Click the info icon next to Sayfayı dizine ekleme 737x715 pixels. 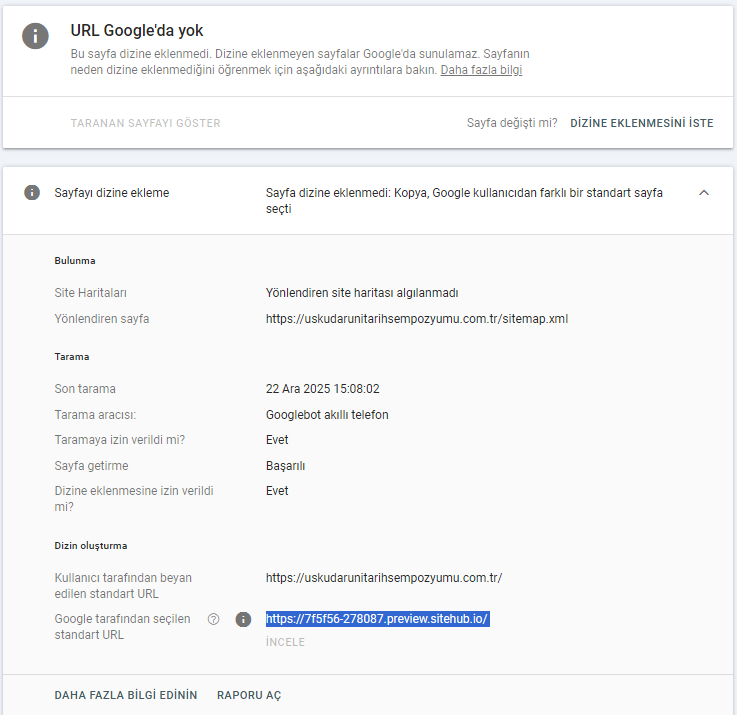click(x=32, y=193)
